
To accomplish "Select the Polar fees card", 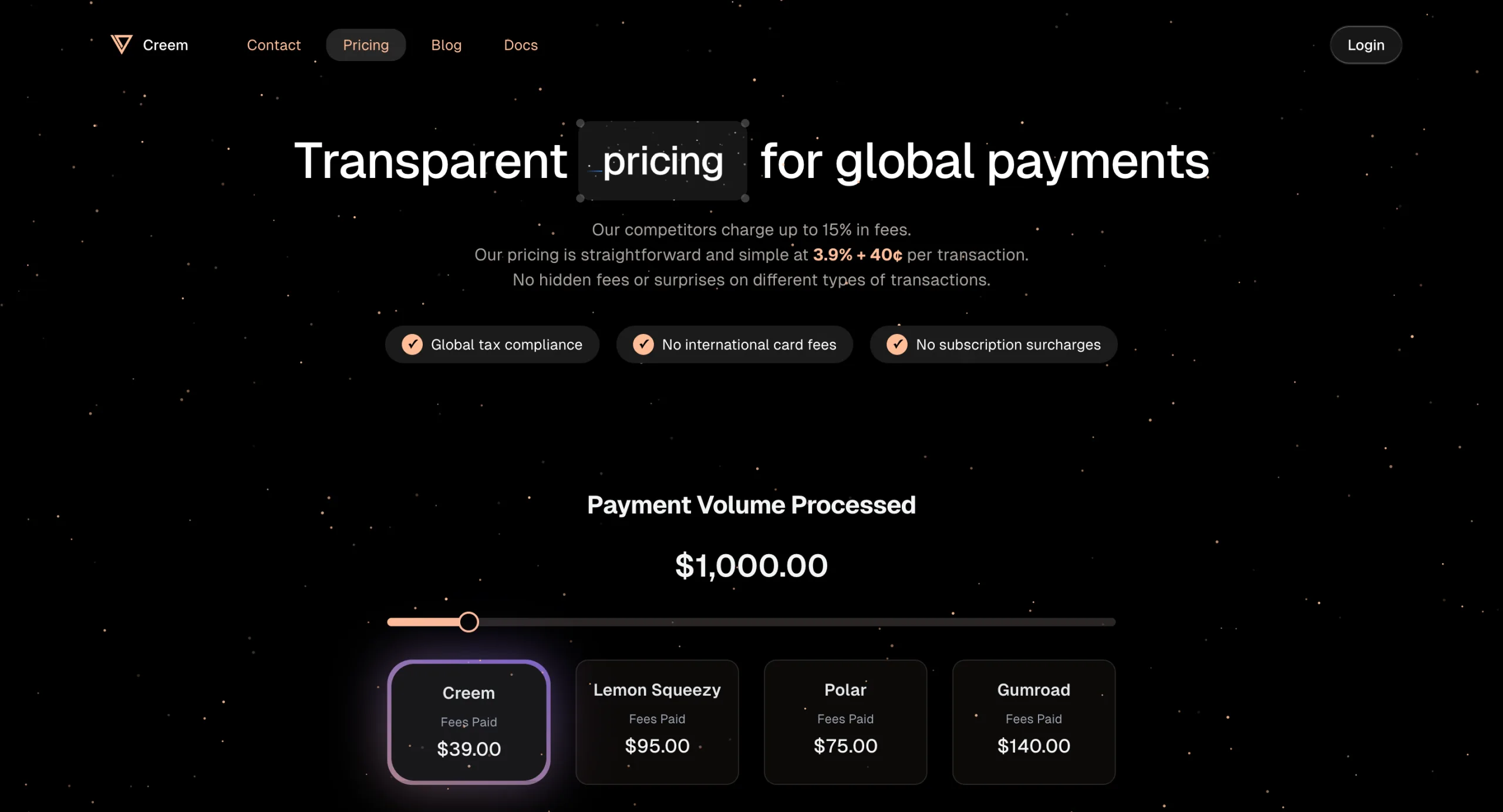I will pyautogui.click(x=845, y=722).
